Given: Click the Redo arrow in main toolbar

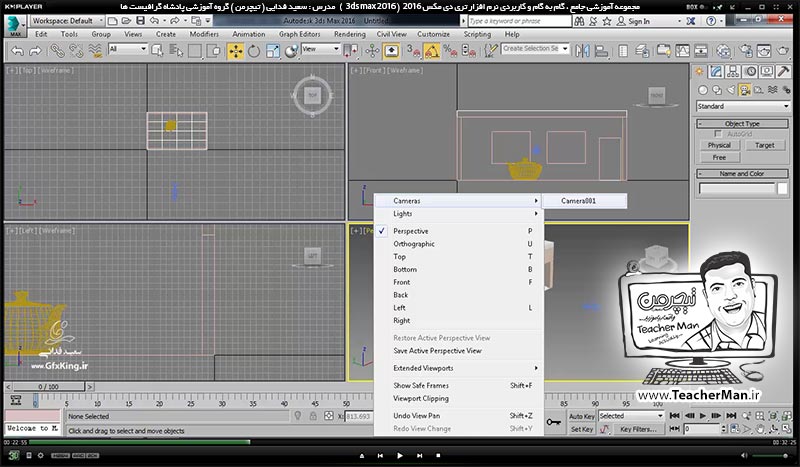Looking at the screenshot, I should pyautogui.click(x=35, y=51).
